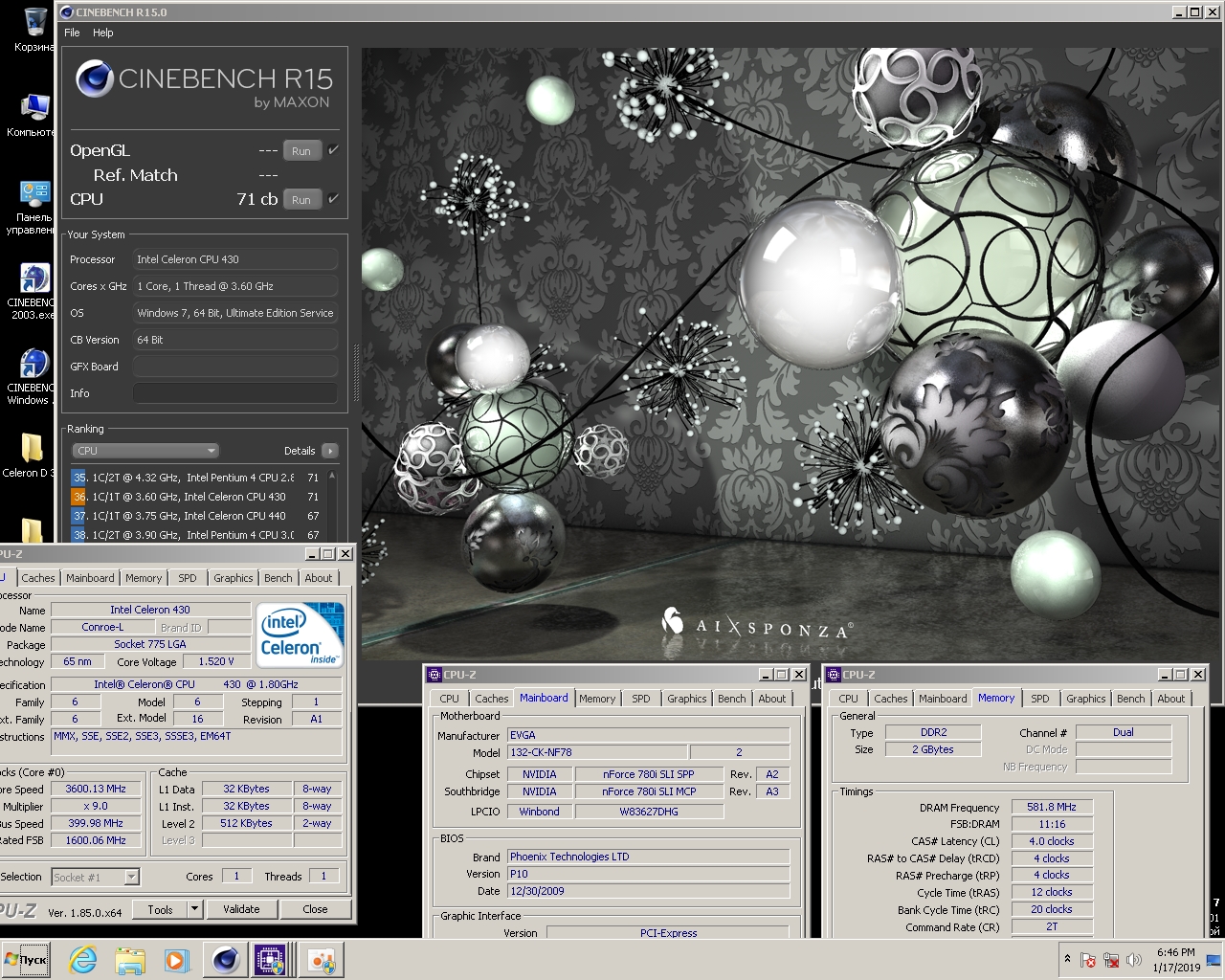The width and height of the screenshot is (1225, 980).
Task: Click the last pinned taskbar program icon
Action: (322, 960)
